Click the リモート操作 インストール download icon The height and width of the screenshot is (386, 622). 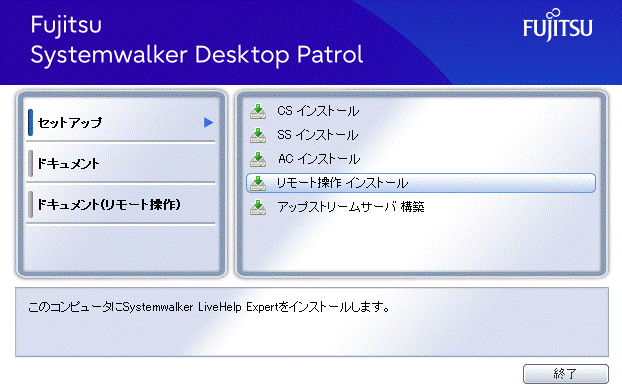[x=258, y=183]
